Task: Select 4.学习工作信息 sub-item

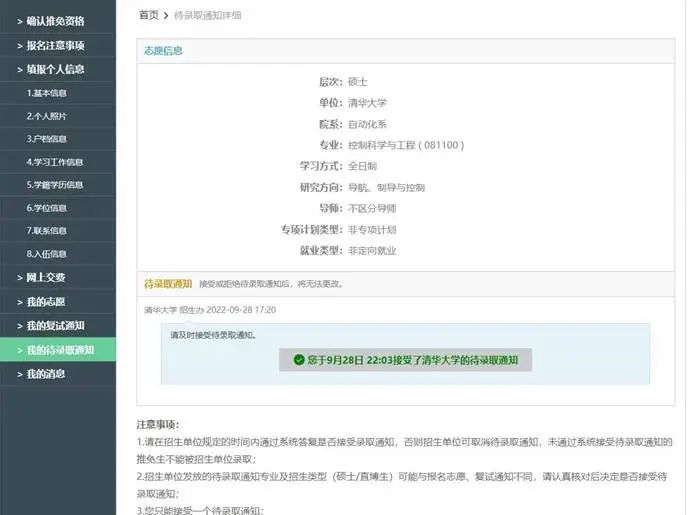Action: [57, 162]
